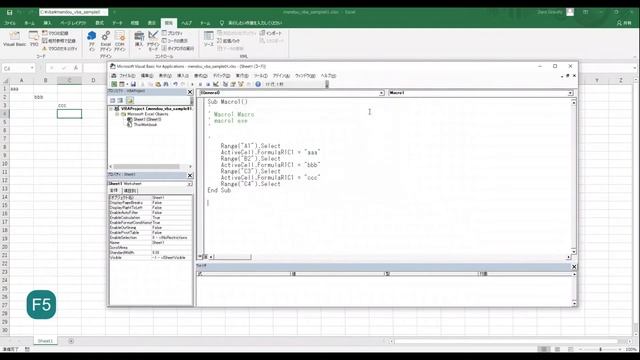Open Object Browser via VBA toolbar icon

tap(241, 84)
